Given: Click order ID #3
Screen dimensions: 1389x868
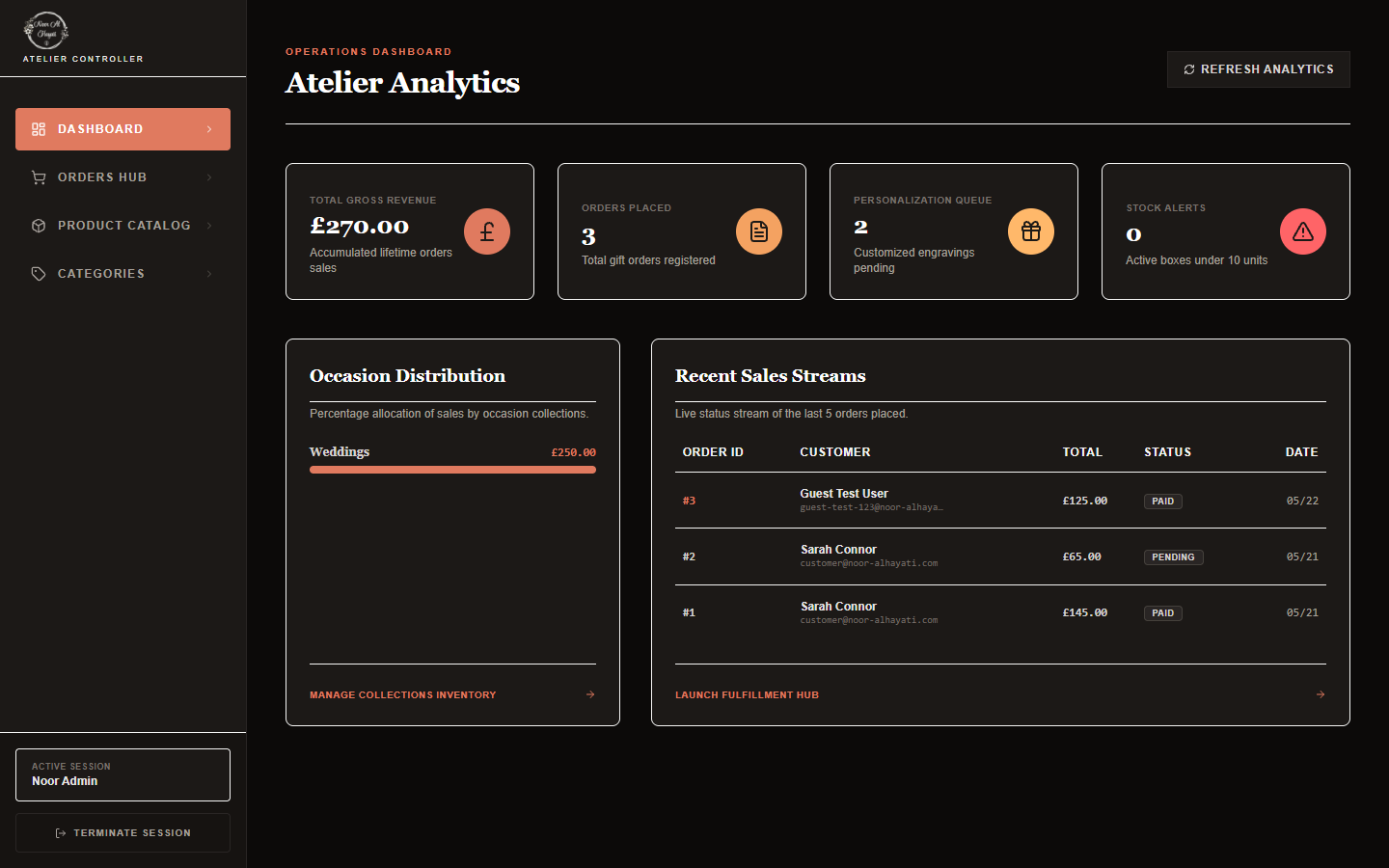Looking at the screenshot, I should pos(689,501).
